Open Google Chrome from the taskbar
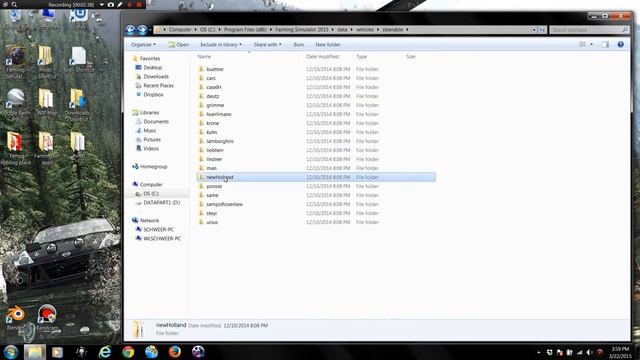640x360 pixels. click(x=128, y=352)
